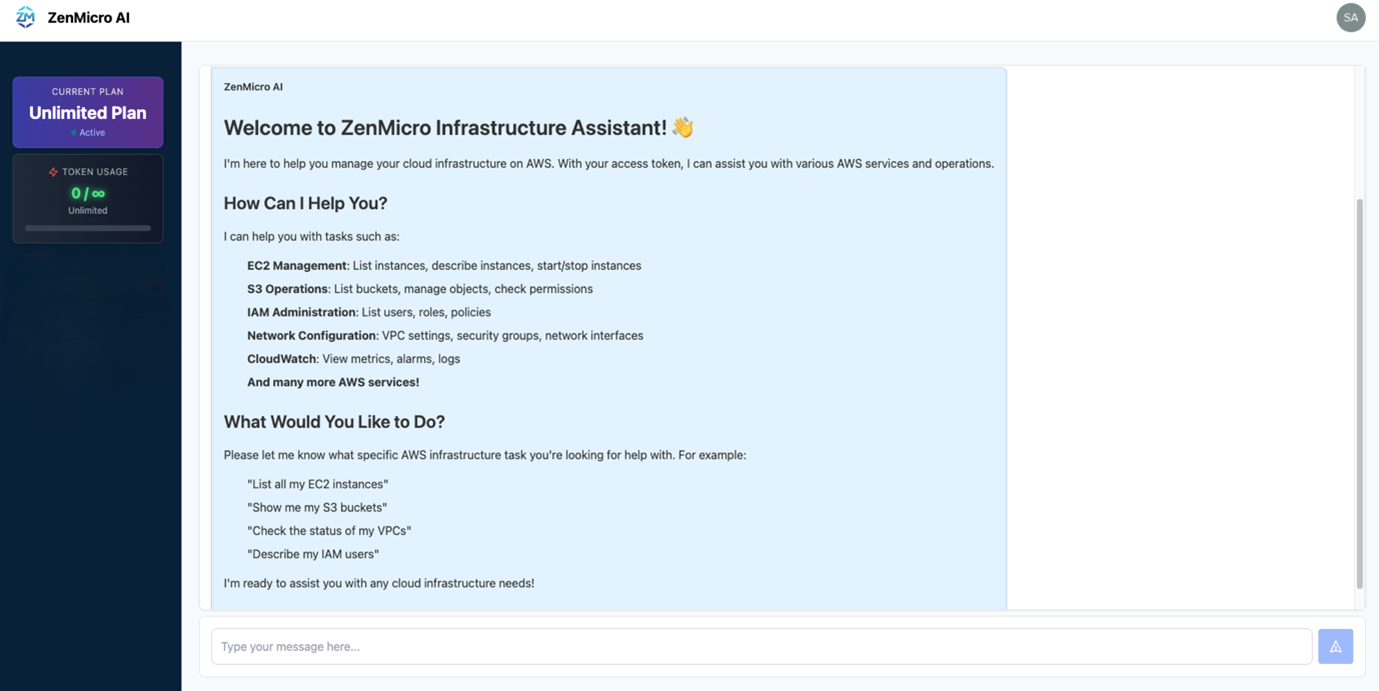Open the SA user avatar menu
Viewport: 1379px width, 691px height.
point(1350,17)
